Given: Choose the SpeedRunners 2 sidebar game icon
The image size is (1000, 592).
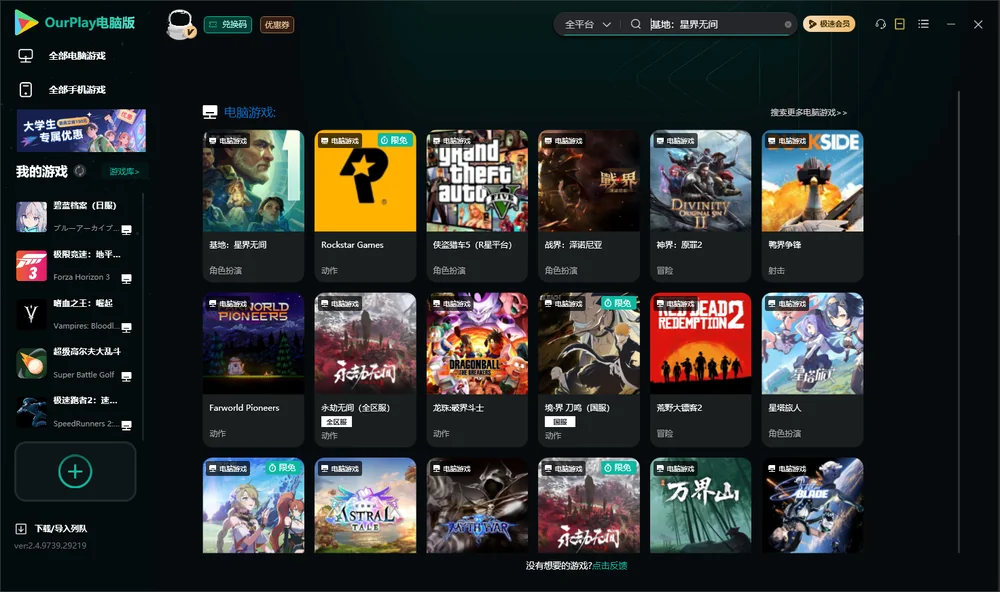Looking at the screenshot, I should click(31, 412).
